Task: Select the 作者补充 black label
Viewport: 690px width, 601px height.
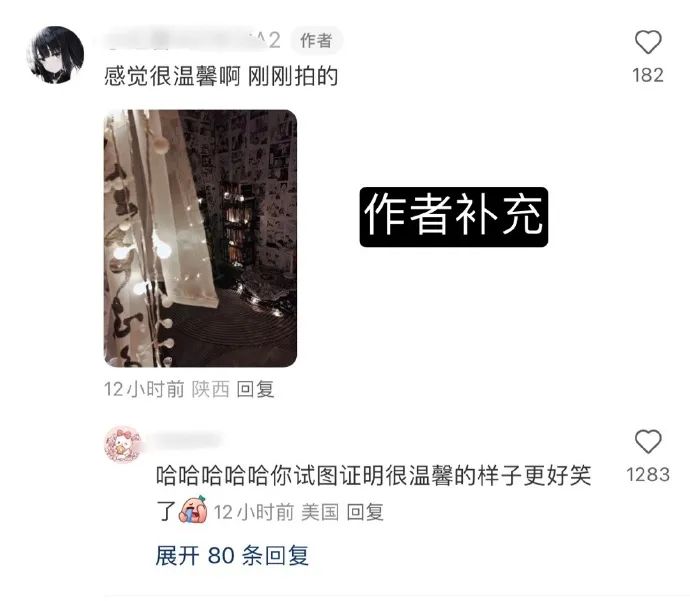Action: pos(454,216)
